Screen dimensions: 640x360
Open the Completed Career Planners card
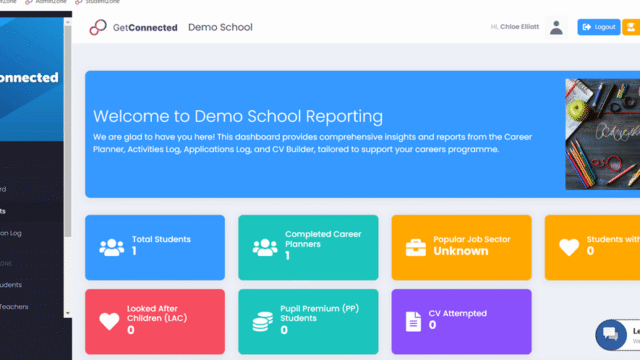(308, 247)
